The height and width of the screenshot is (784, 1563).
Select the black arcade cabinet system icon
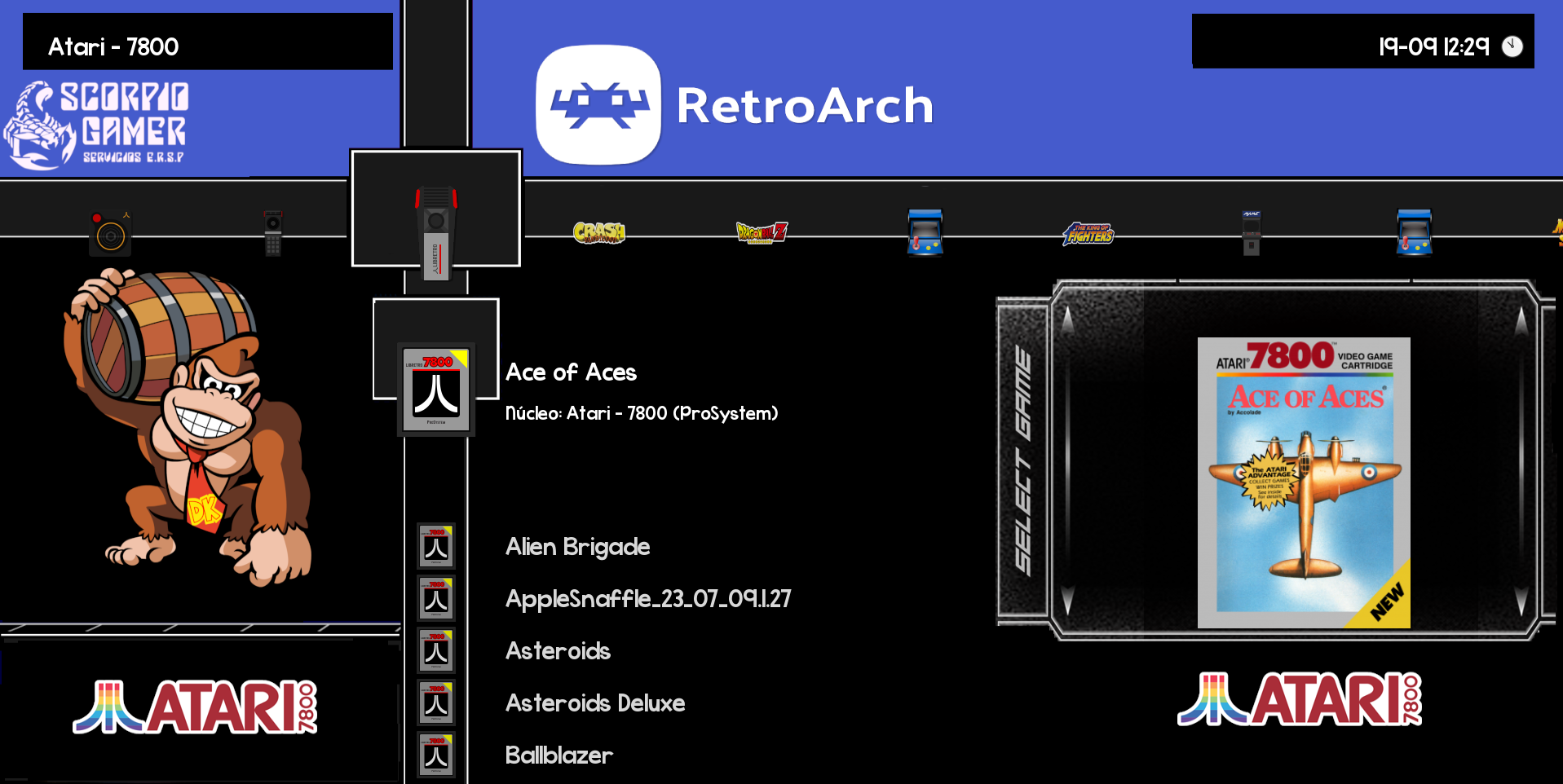click(x=1251, y=233)
